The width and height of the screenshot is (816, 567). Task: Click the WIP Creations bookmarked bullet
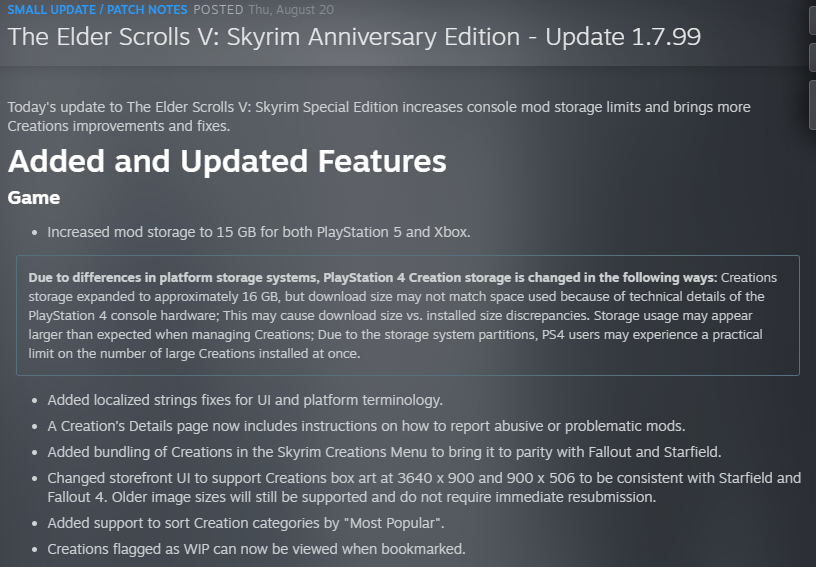pos(256,549)
